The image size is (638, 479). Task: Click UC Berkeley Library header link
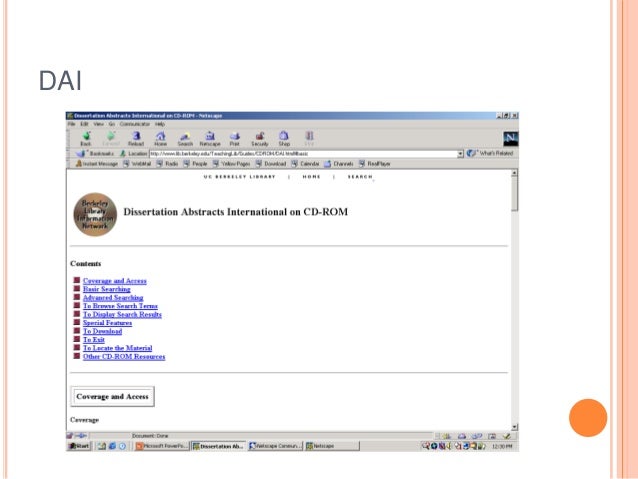[x=240, y=177]
